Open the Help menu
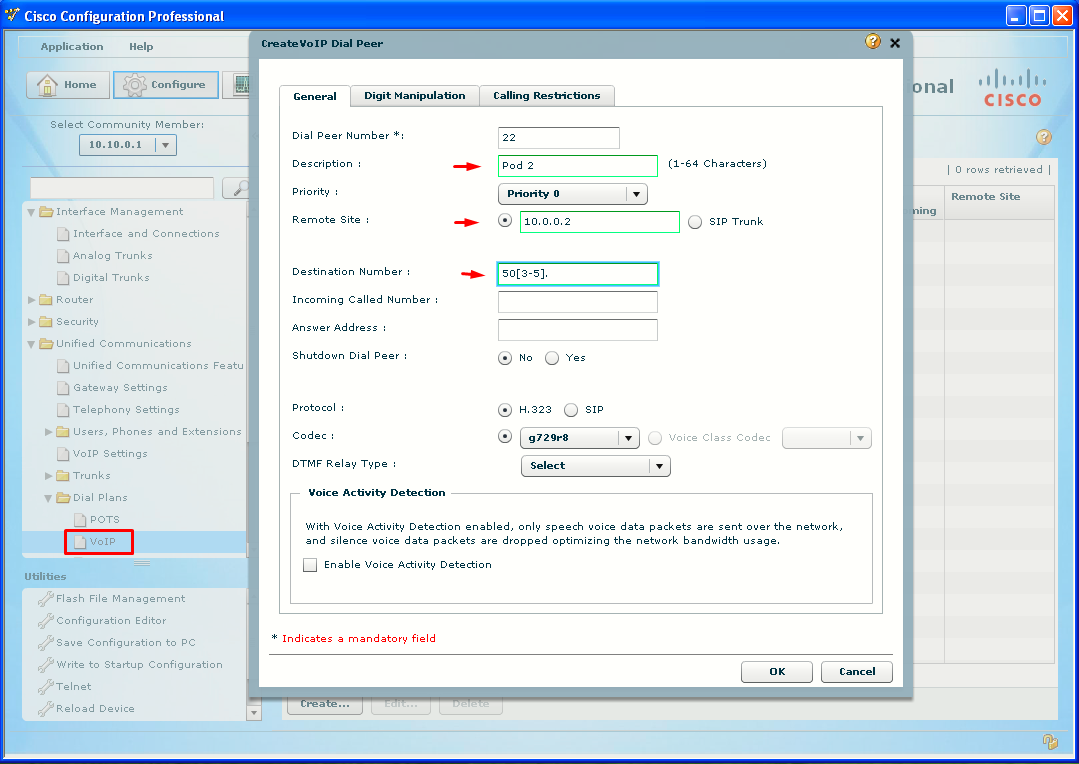The height and width of the screenshot is (764, 1079). click(x=141, y=46)
